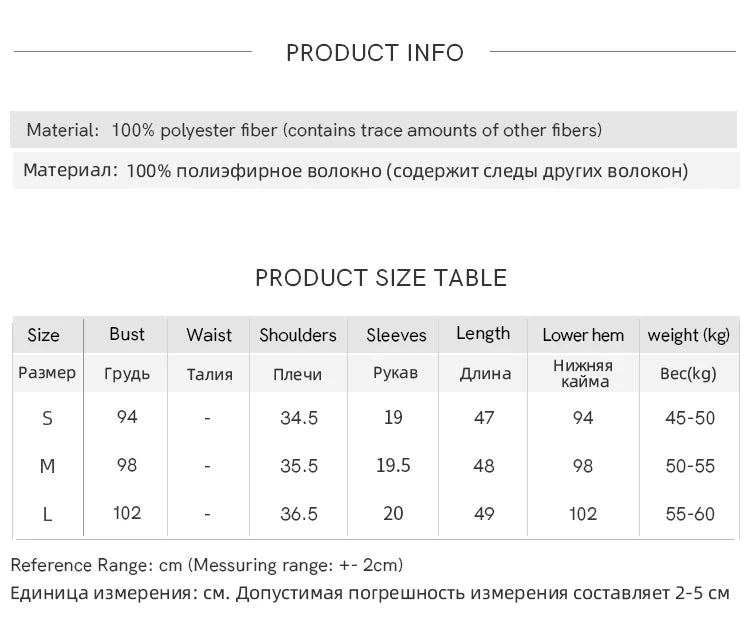Select the M size row label
The height and width of the screenshot is (630, 750).
click(47, 466)
